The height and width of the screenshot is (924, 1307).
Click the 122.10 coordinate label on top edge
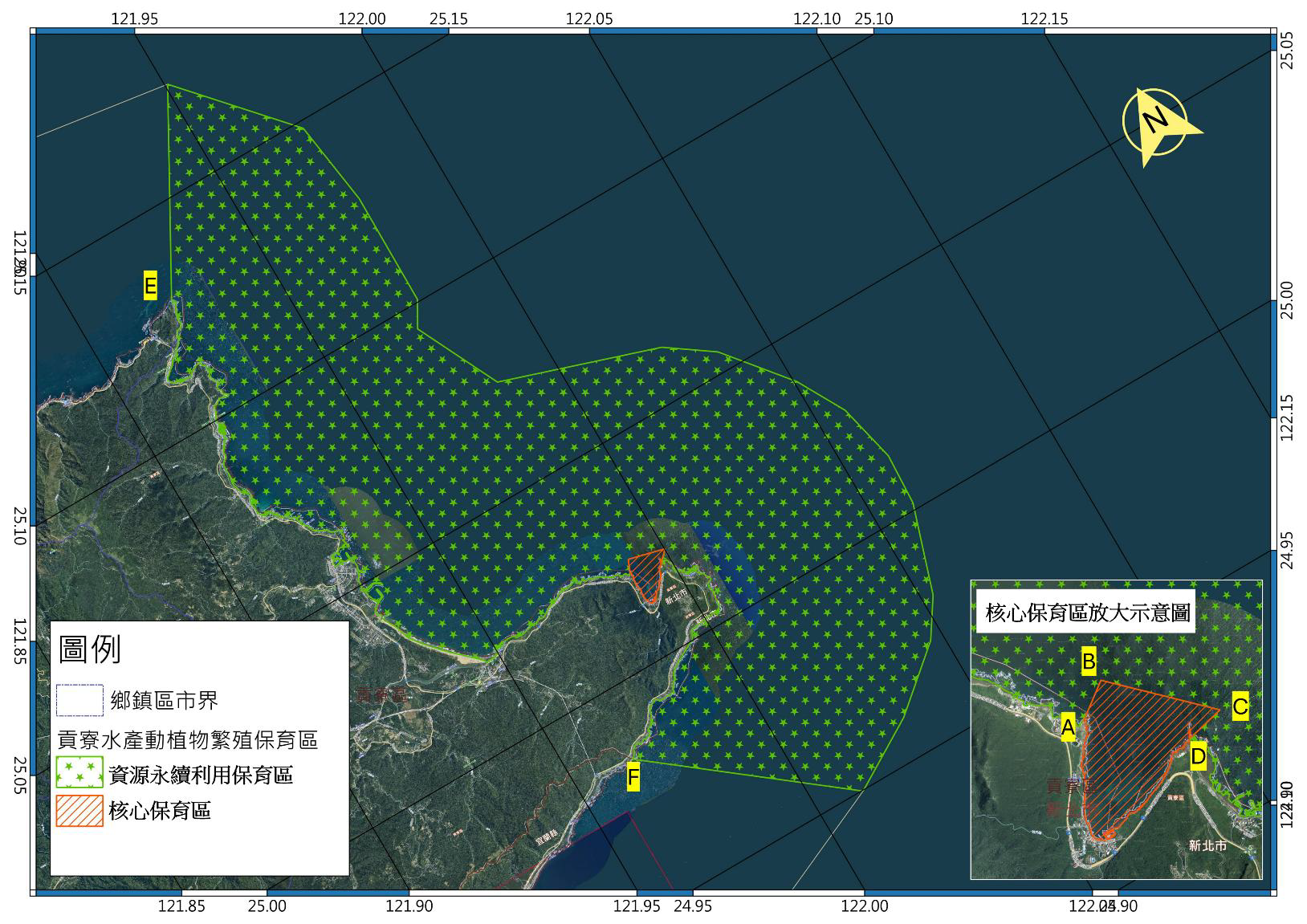click(x=817, y=19)
